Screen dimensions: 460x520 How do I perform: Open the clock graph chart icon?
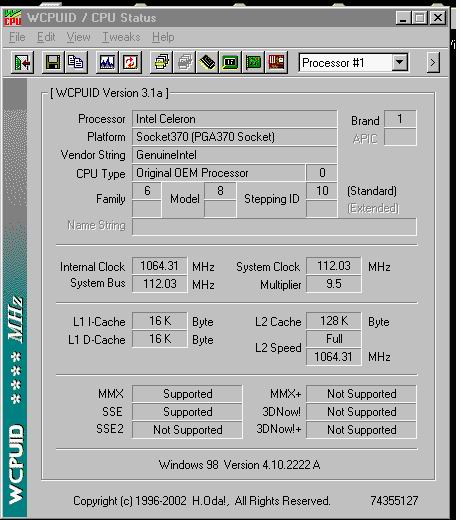pos(107,62)
